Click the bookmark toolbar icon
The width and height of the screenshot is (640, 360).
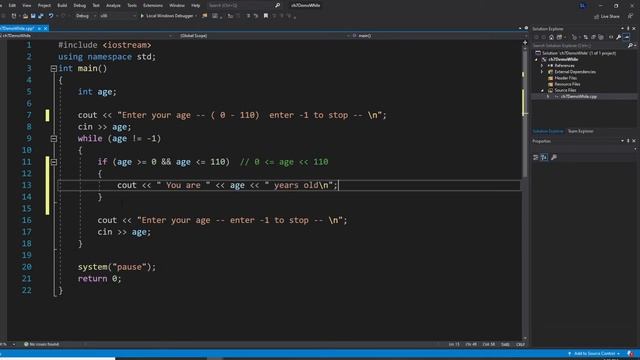point(266,16)
